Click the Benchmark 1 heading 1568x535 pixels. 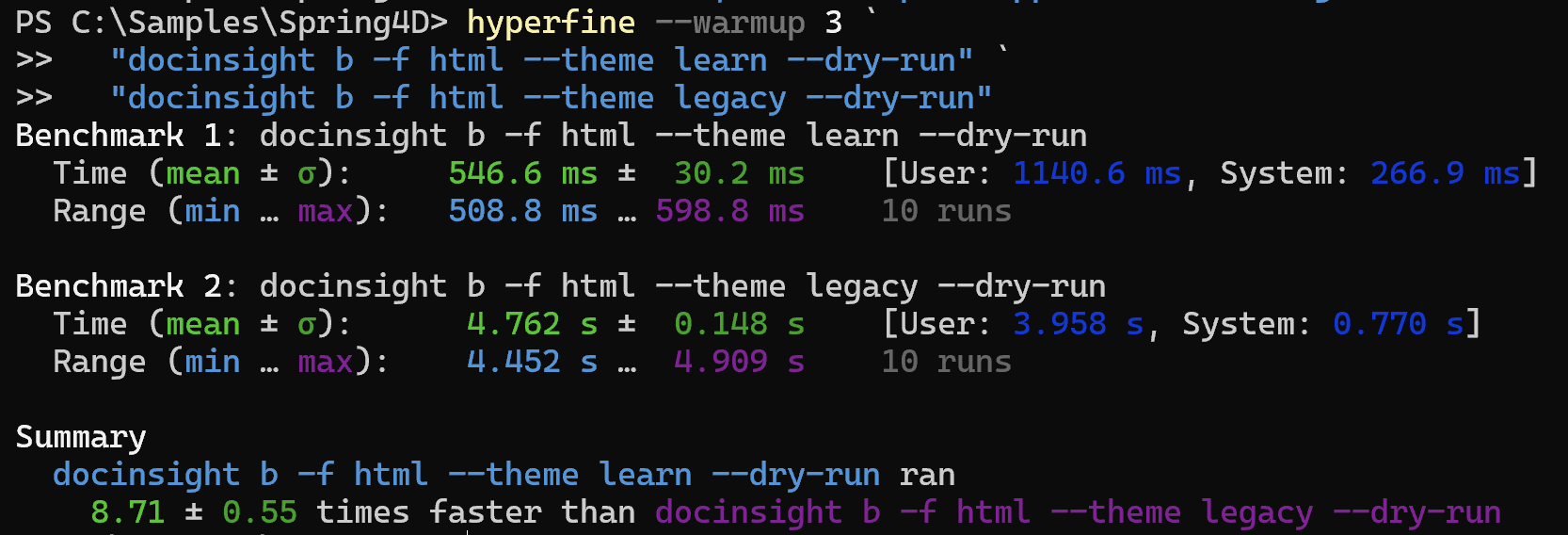pos(118,136)
